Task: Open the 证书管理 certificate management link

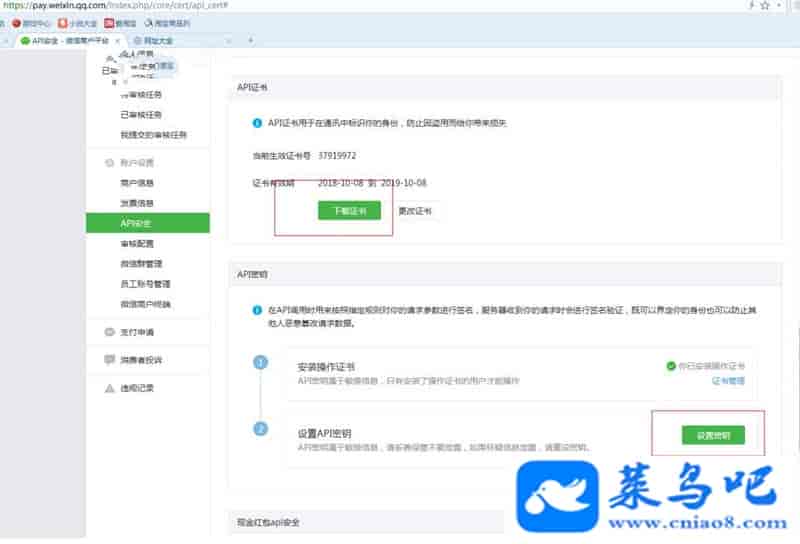Action: click(x=727, y=381)
